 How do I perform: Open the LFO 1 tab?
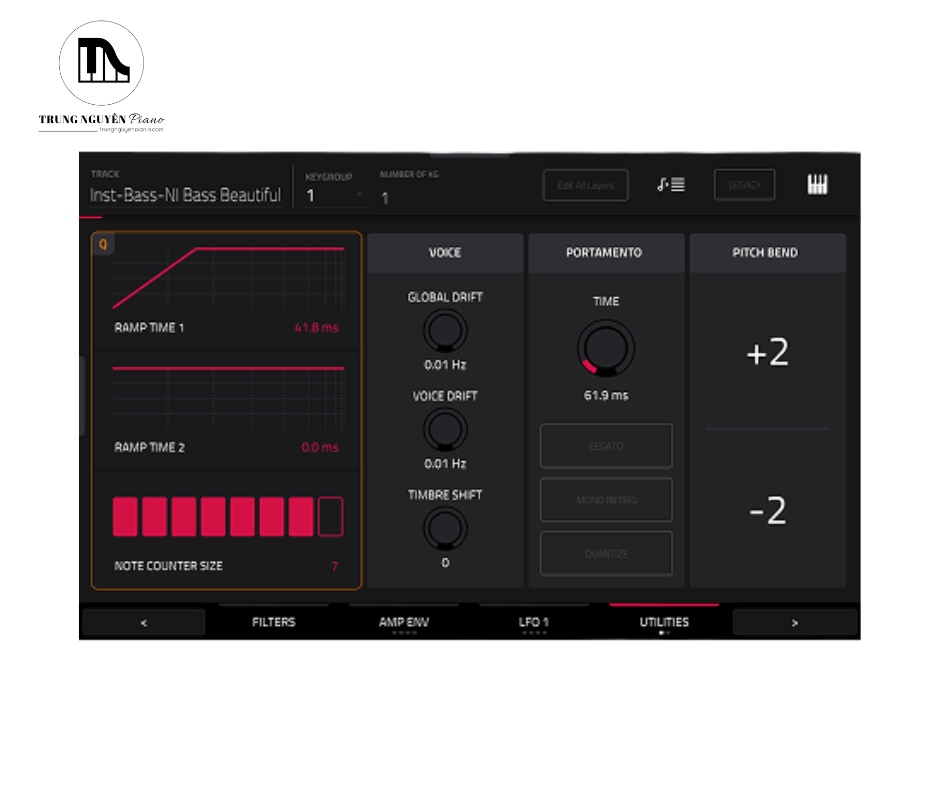click(534, 622)
